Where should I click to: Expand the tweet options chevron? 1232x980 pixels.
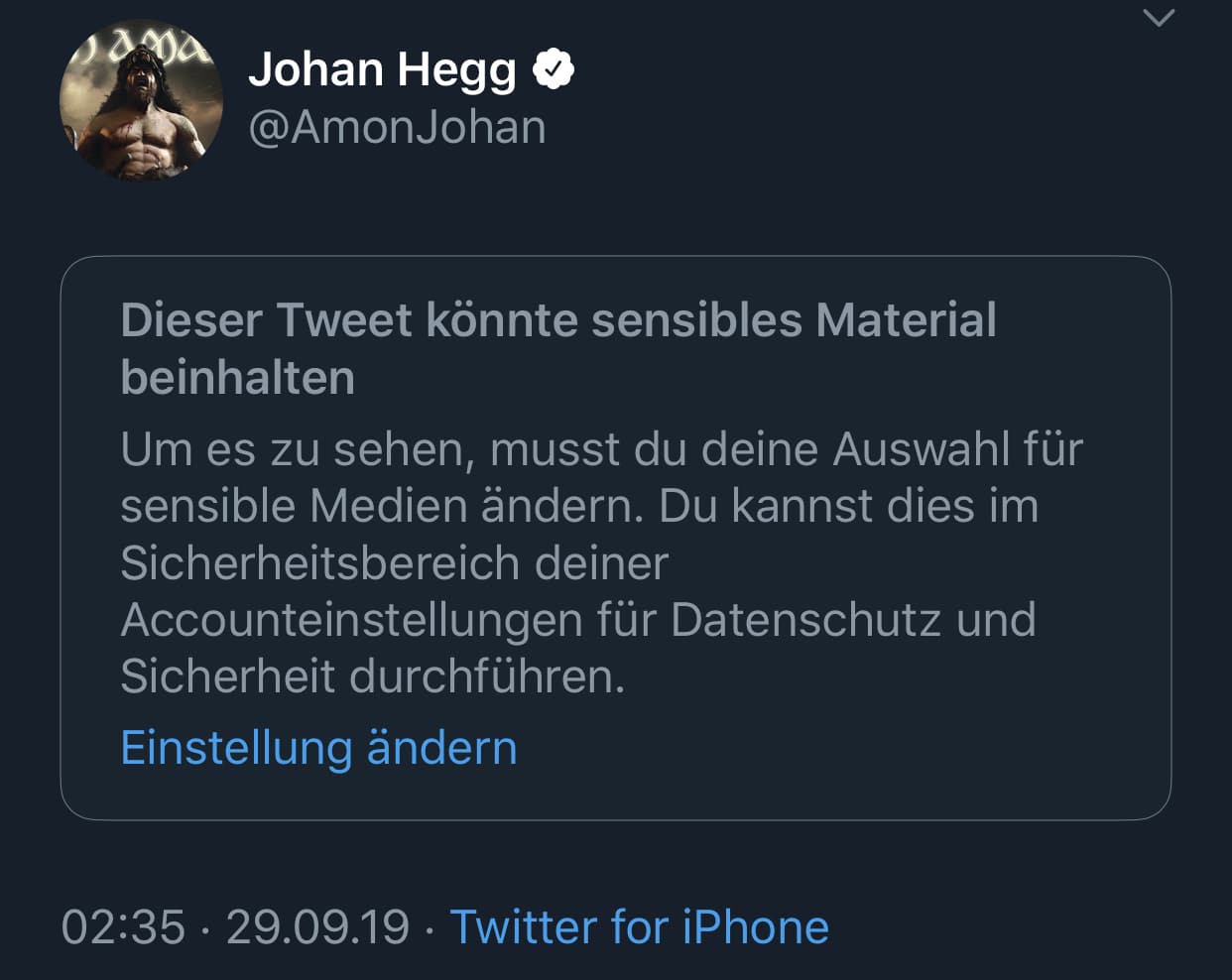[1159, 19]
